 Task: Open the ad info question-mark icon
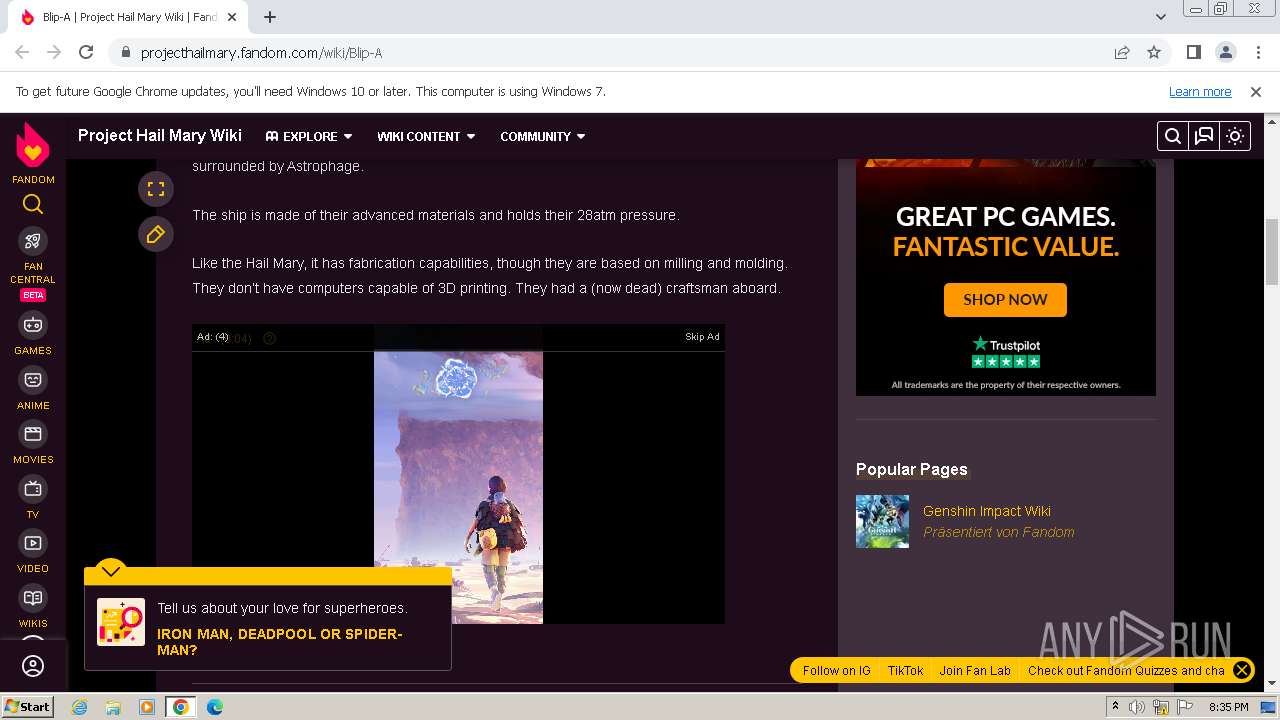click(x=269, y=338)
